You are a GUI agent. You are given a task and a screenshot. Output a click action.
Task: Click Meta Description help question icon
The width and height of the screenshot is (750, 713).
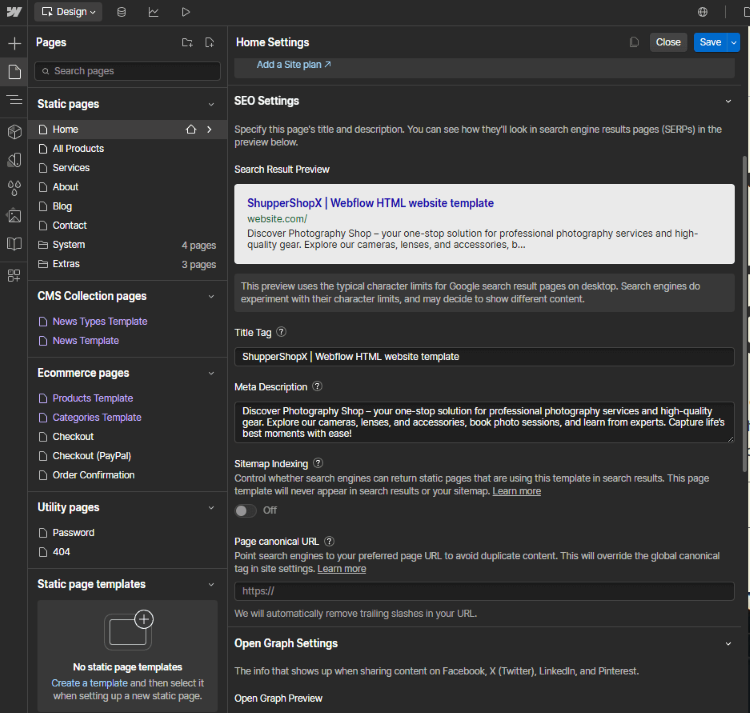(317, 386)
